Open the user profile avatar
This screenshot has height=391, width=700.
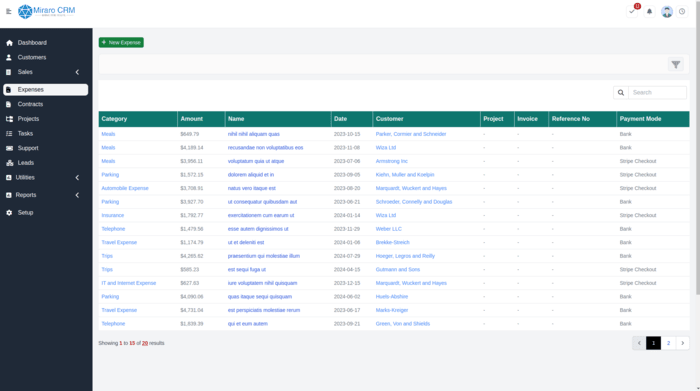pos(667,12)
